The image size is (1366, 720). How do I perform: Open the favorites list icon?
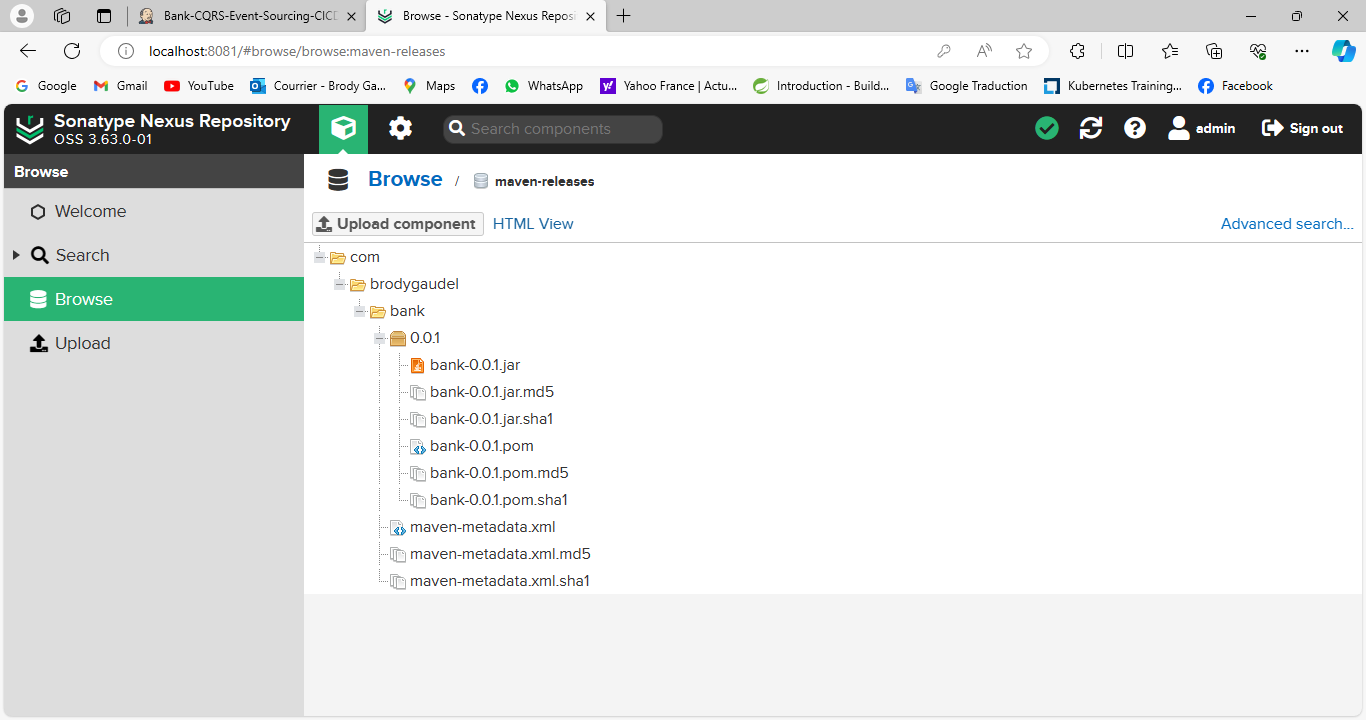(x=1170, y=51)
